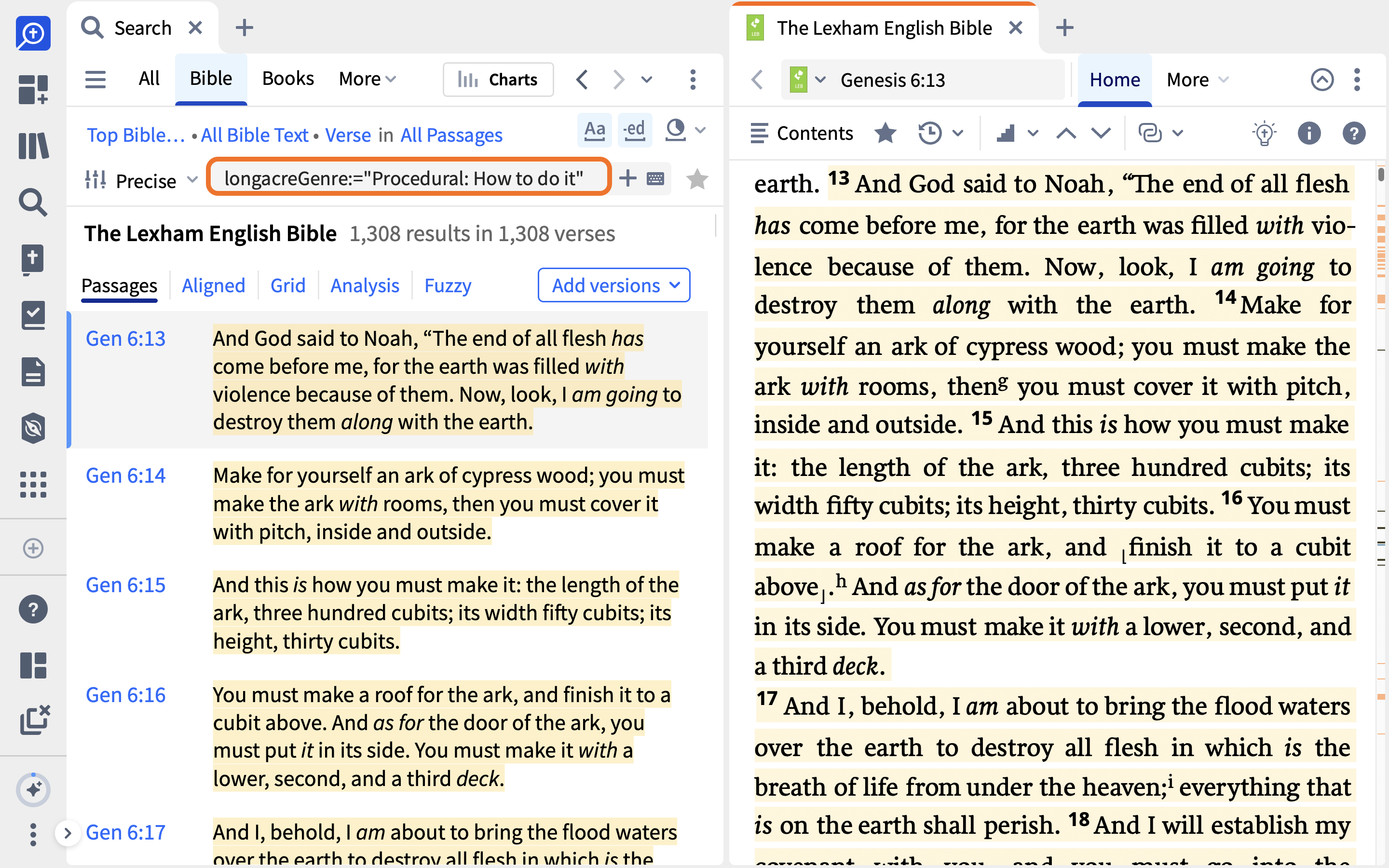Expand the More dropdown in search tabs

(368, 79)
